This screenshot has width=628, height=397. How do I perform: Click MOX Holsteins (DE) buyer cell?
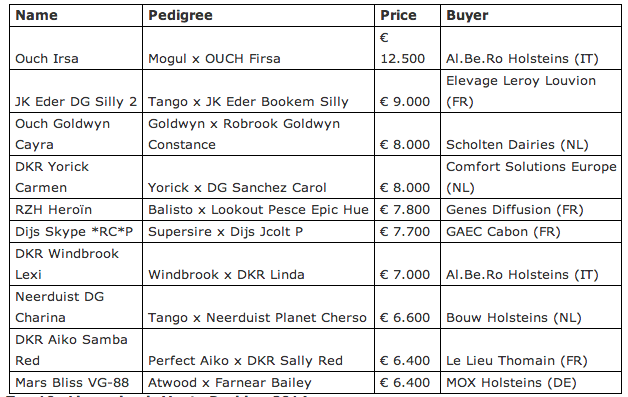pyautogui.click(x=531, y=382)
